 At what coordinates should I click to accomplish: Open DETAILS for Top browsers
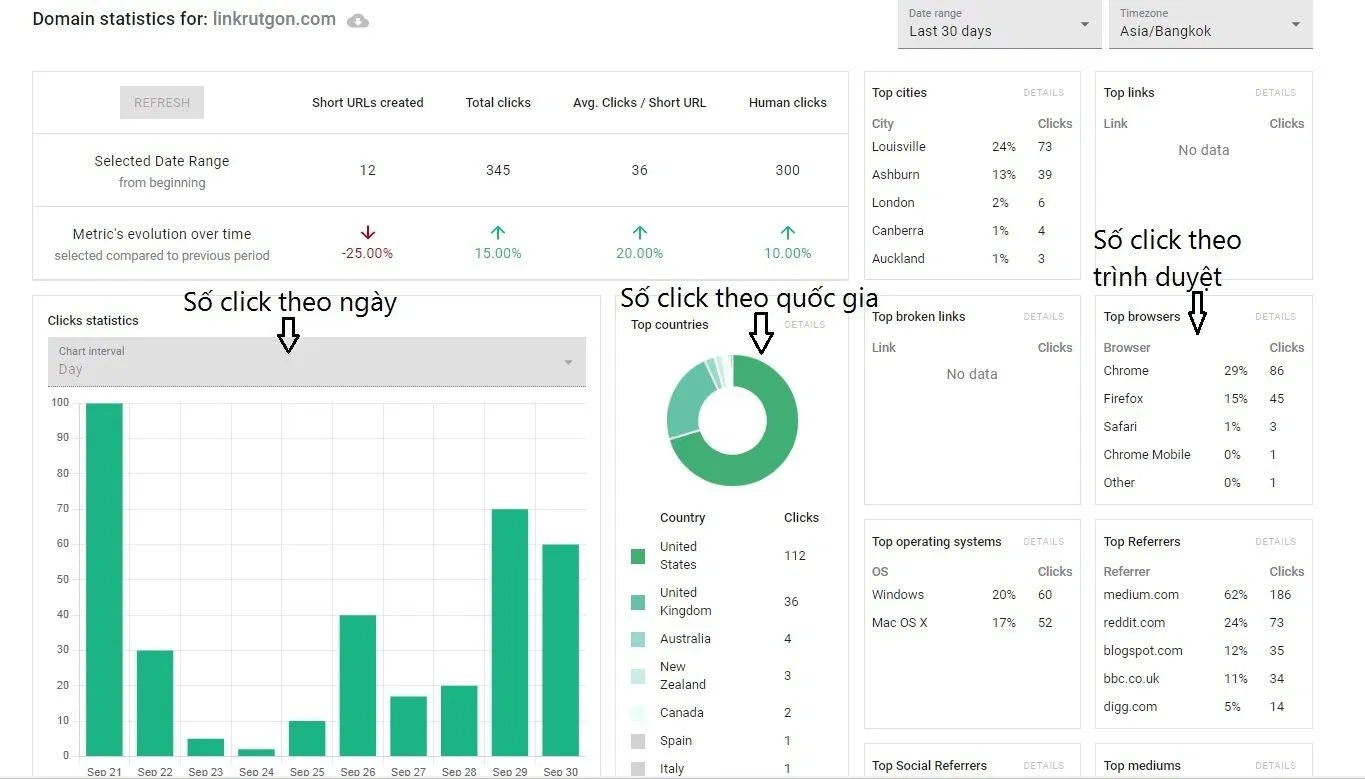(x=1275, y=317)
